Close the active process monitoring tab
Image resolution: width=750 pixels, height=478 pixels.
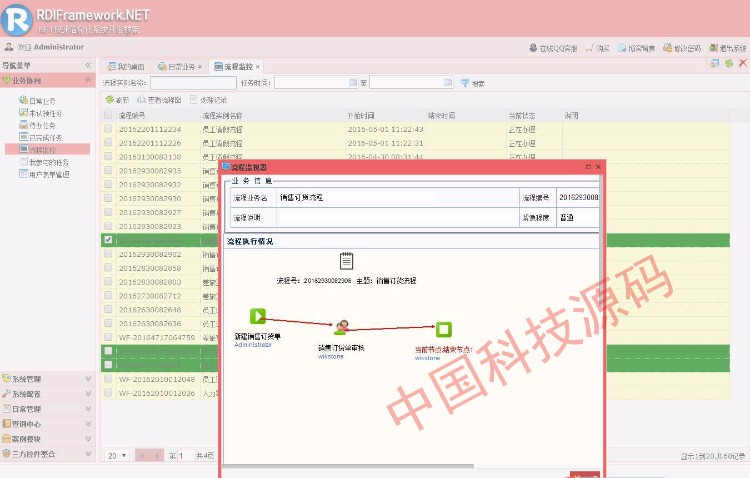pyautogui.click(x=258, y=67)
